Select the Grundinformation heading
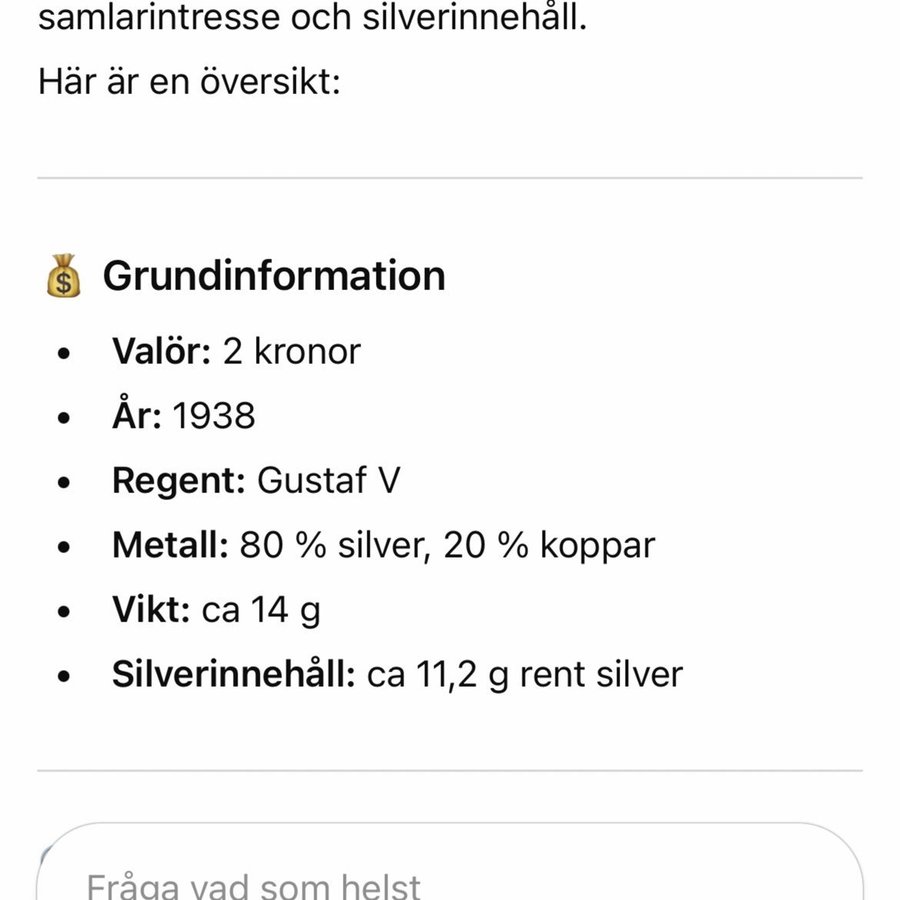The width and height of the screenshot is (900, 900). point(274,276)
